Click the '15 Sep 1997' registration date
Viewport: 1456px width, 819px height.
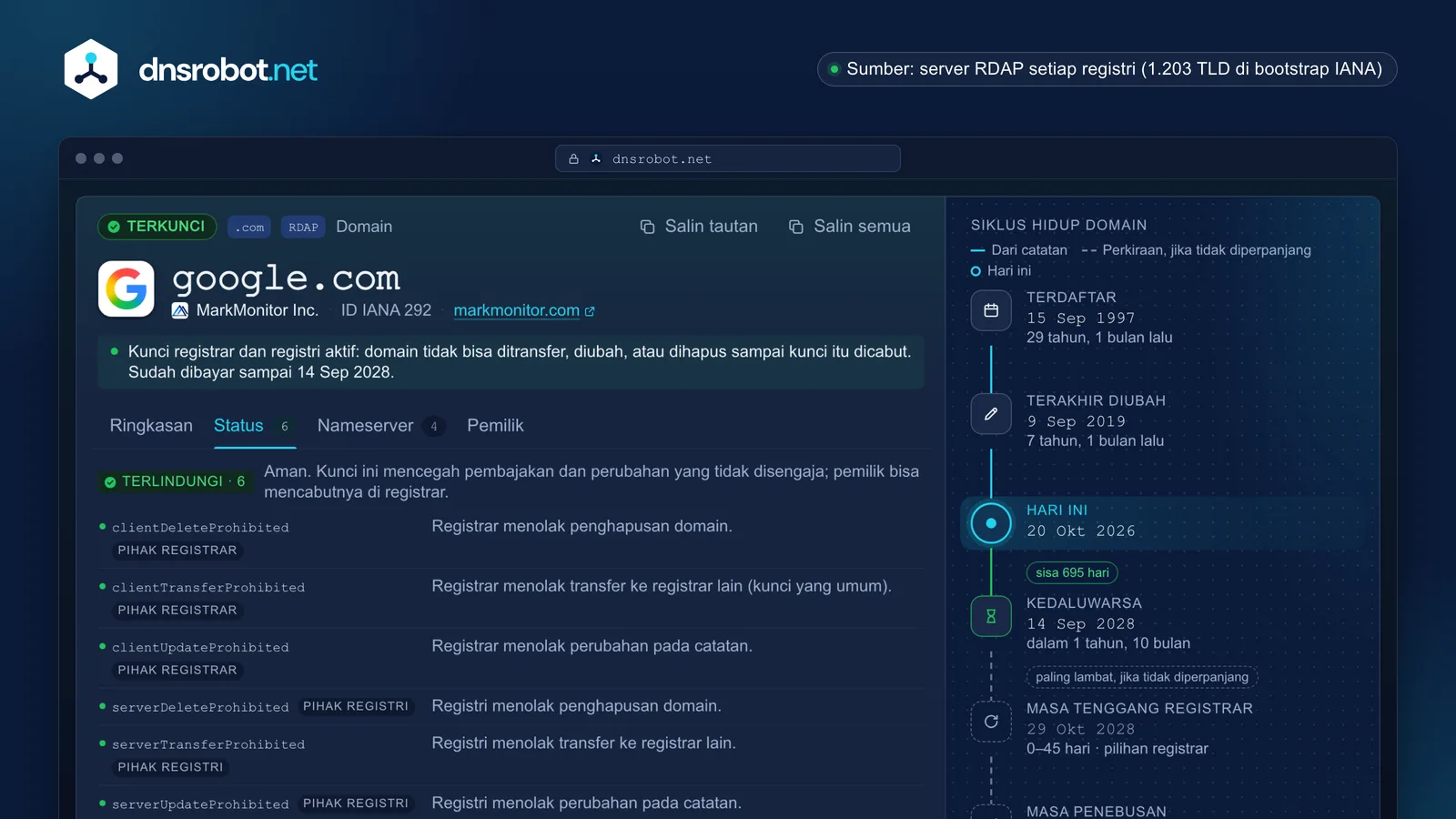[1081, 318]
